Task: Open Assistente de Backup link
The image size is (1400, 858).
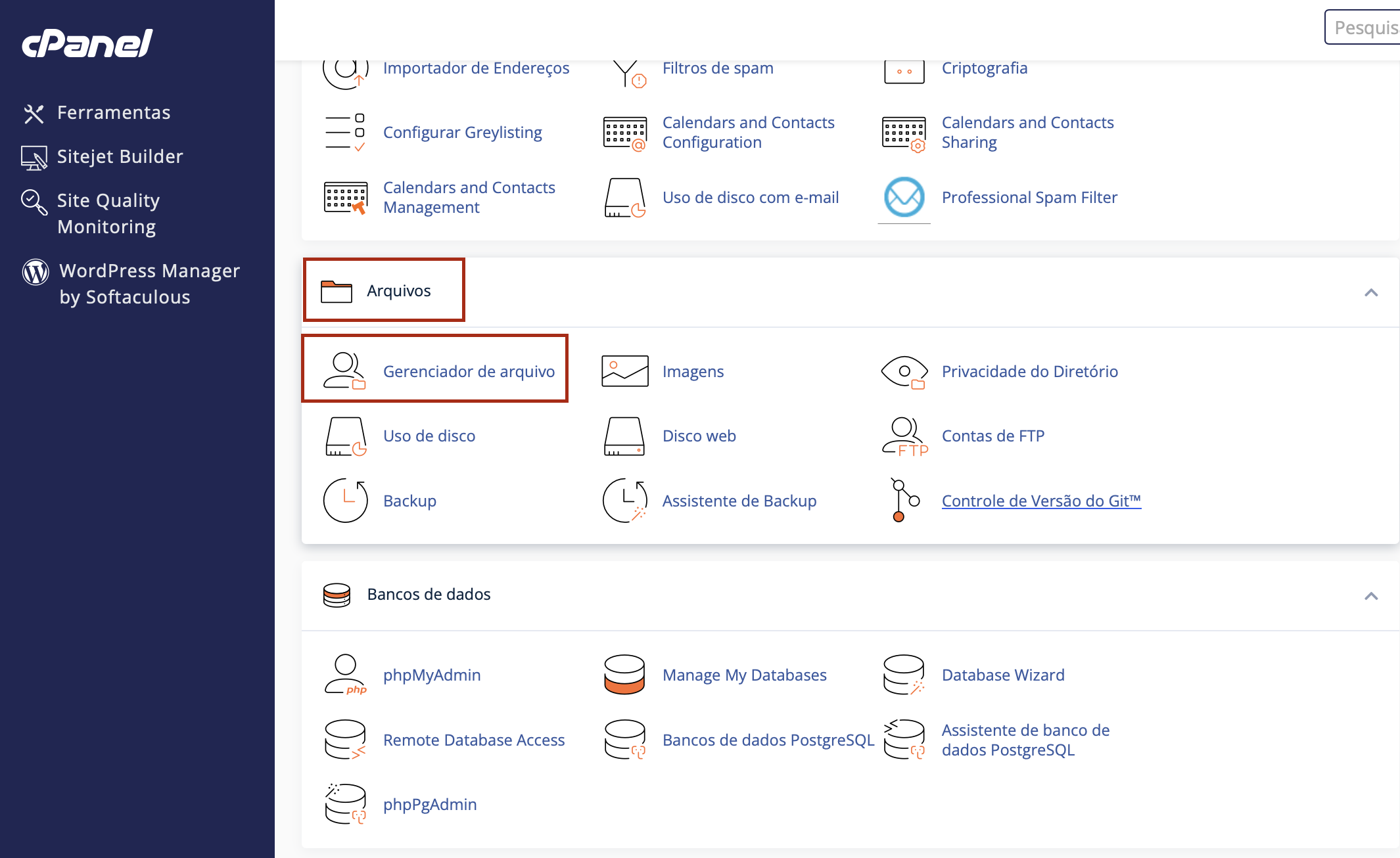Action: (x=739, y=501)
